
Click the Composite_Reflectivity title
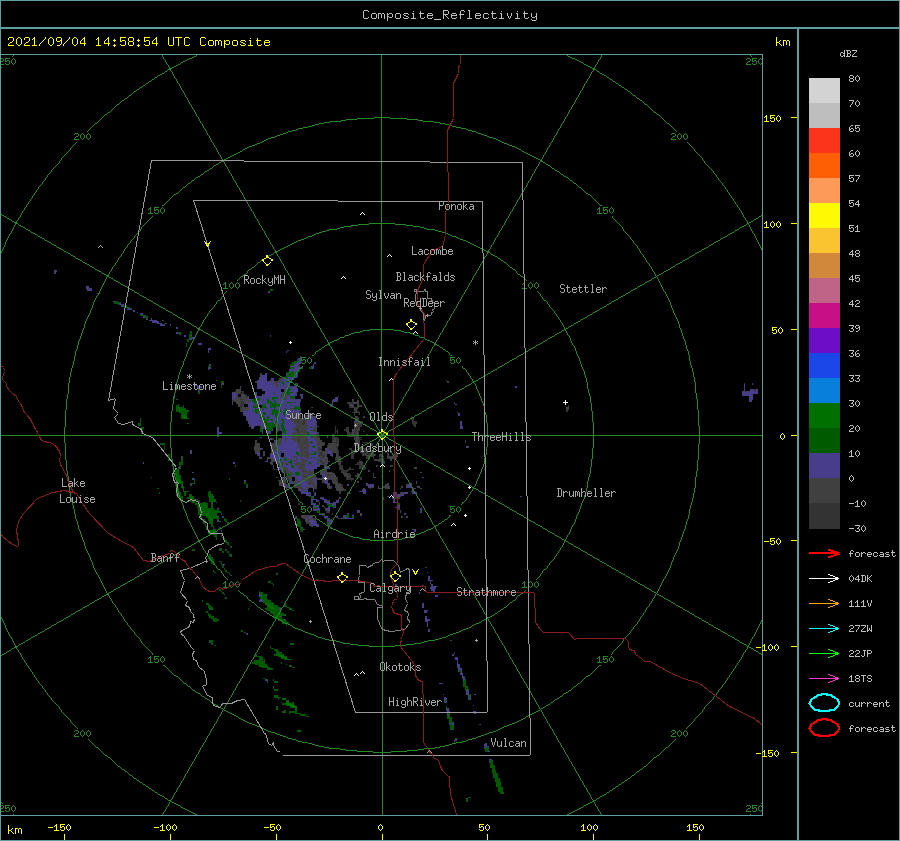tap(450, 15)
